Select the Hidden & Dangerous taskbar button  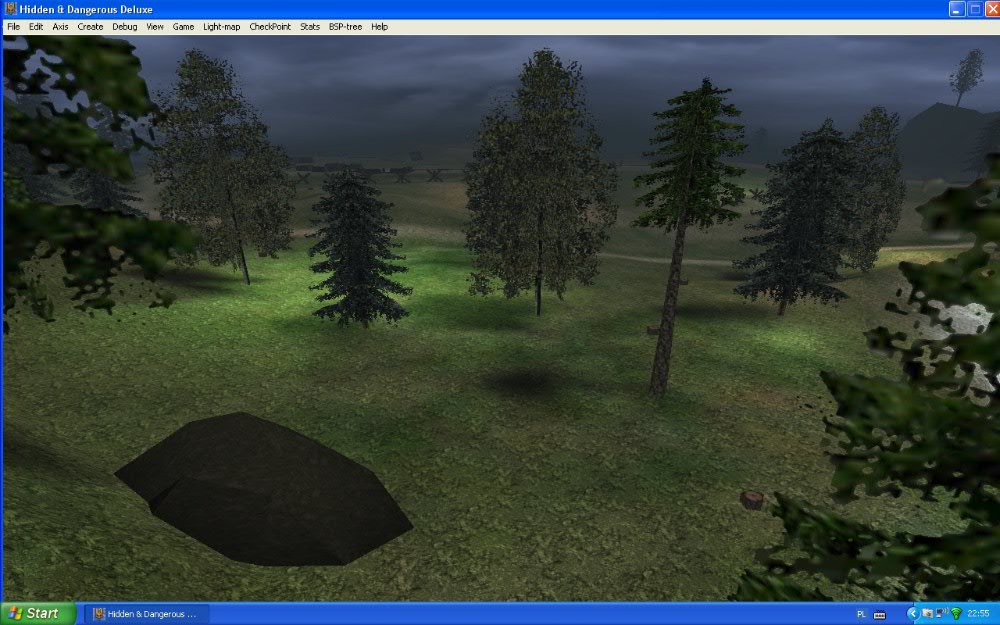tap(146, 614)
